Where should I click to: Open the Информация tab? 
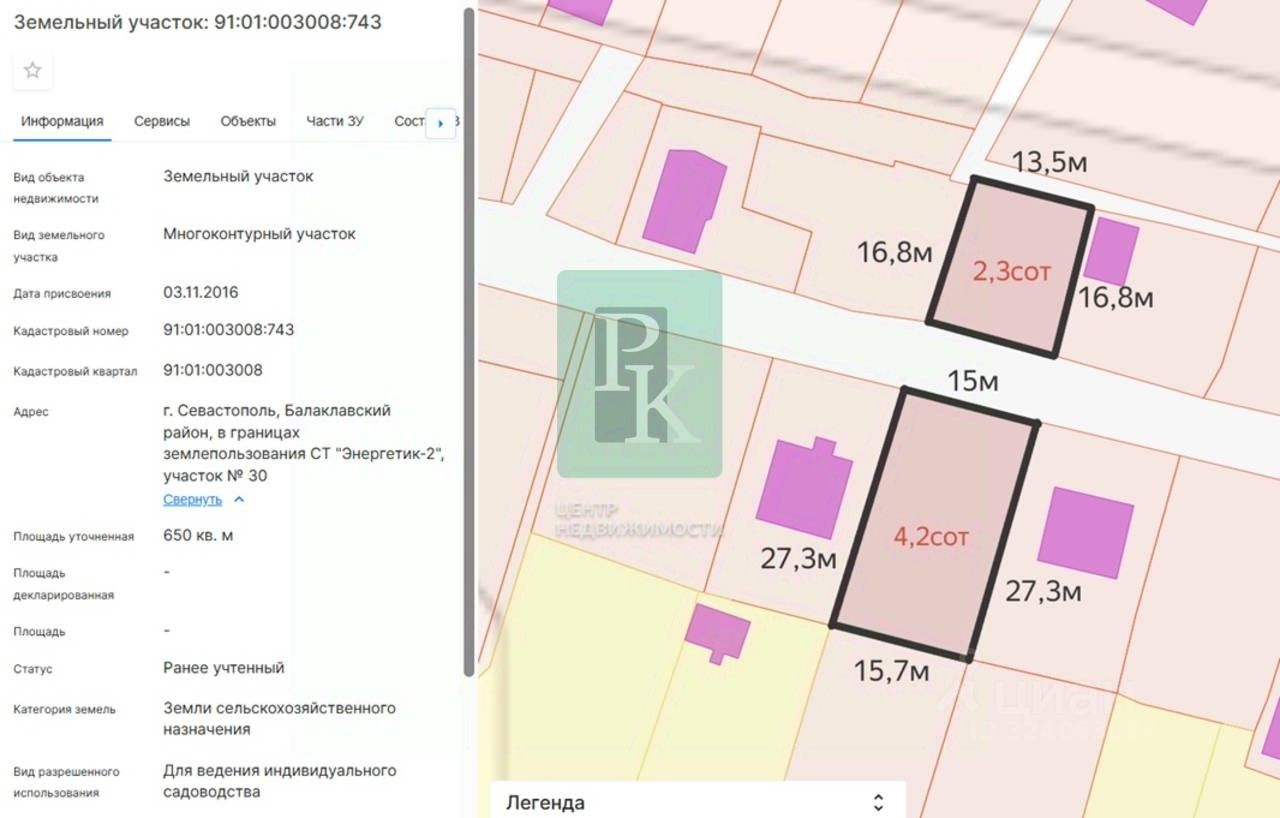click(x=63, y=121)
